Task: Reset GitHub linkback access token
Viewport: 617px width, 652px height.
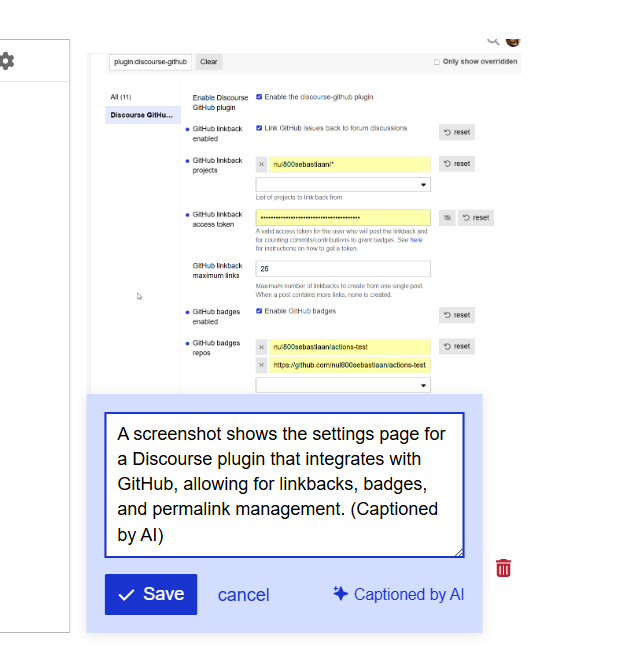Action: point(476,217)
